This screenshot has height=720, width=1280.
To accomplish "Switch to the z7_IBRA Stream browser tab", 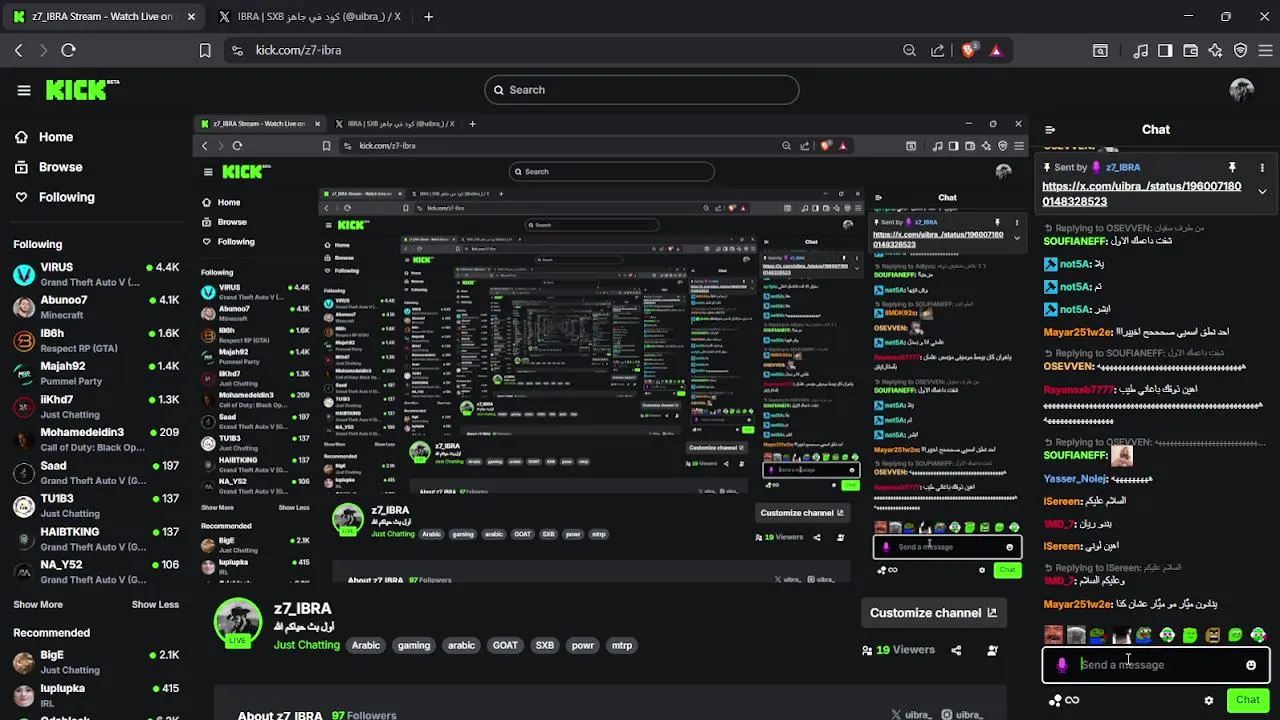I will pyautogui.click(x=102, y=17).
